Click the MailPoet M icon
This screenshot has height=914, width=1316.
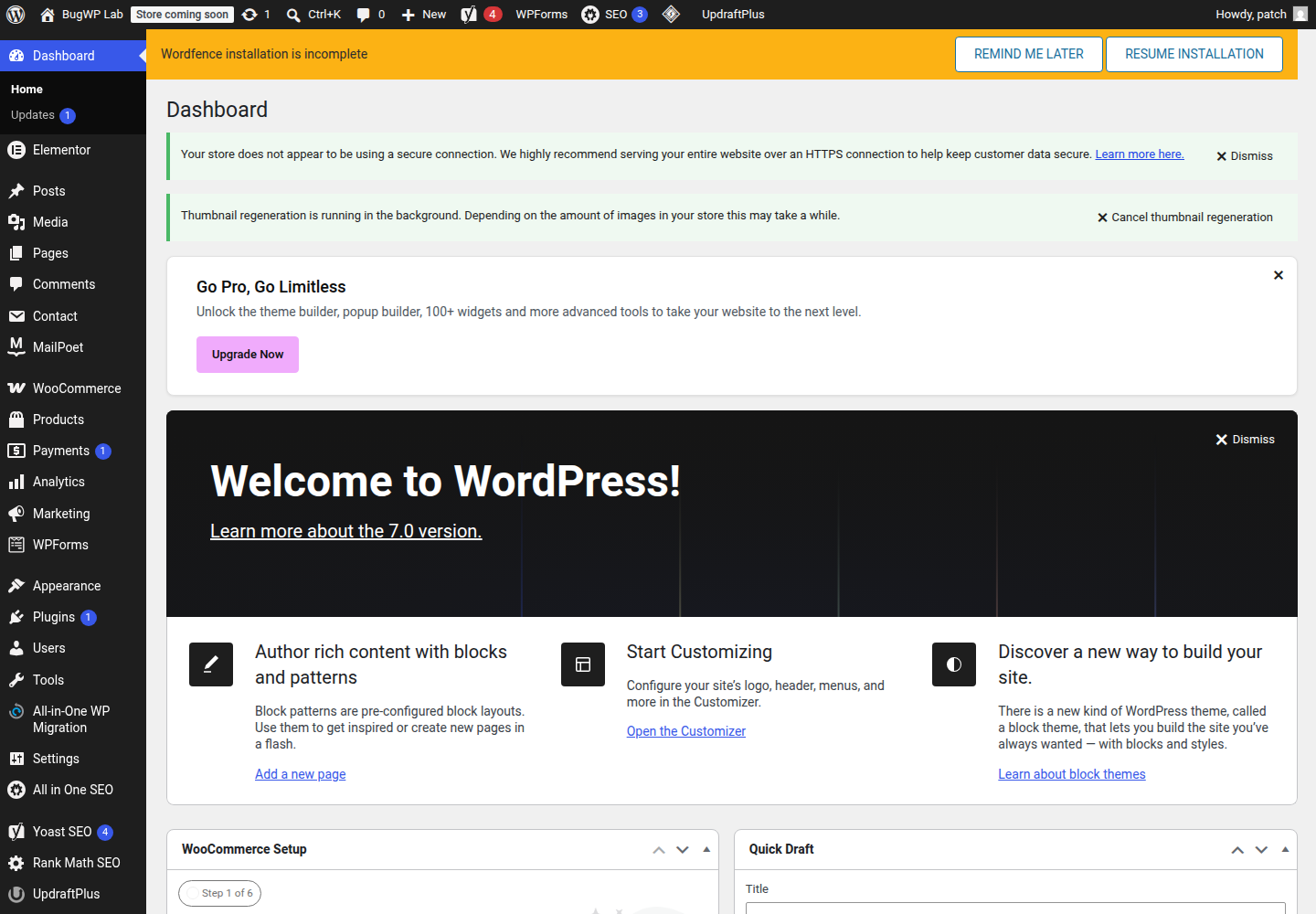coord(16,346)
